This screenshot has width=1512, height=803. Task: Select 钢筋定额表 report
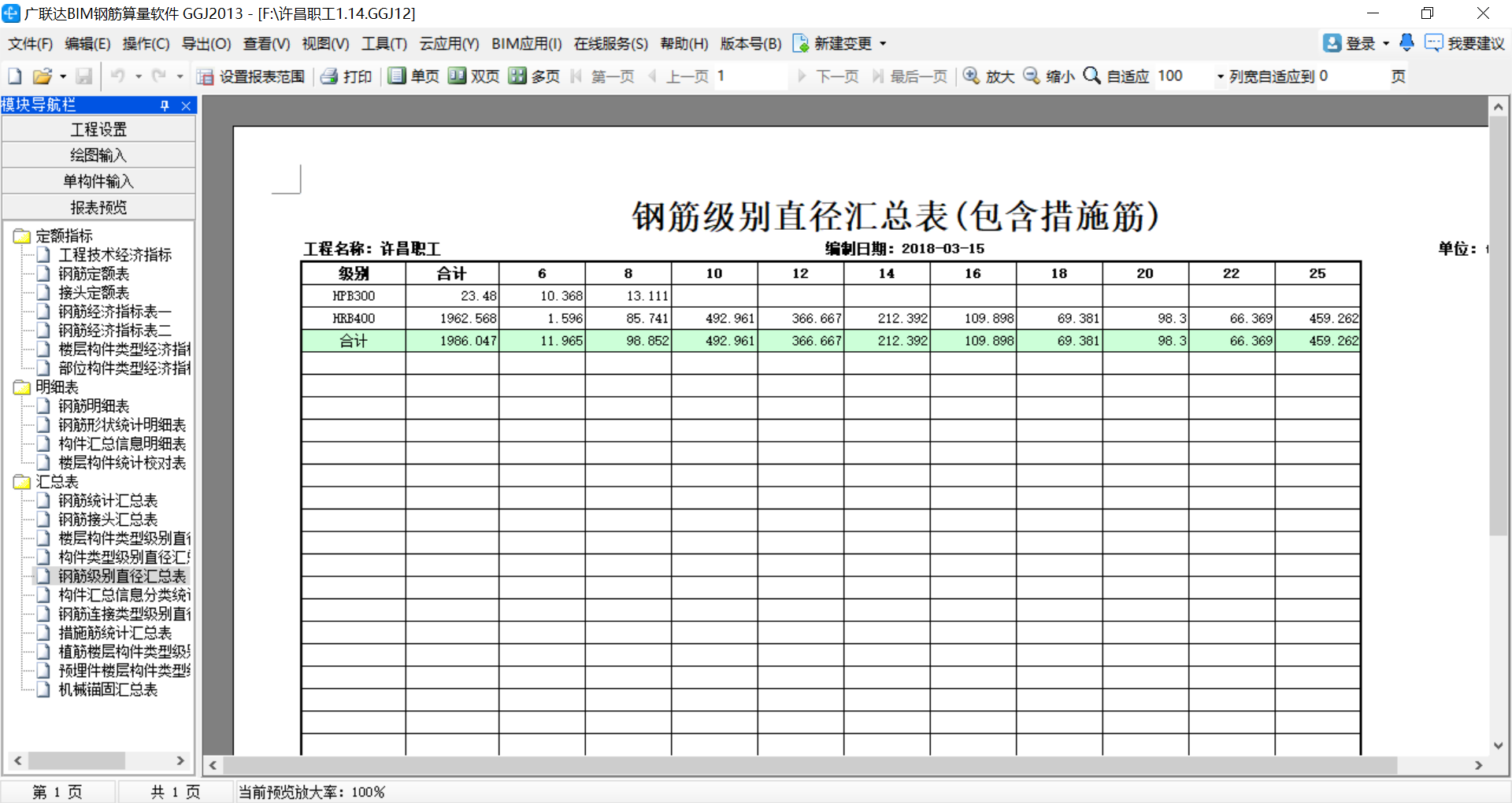[x=94, y=274]
